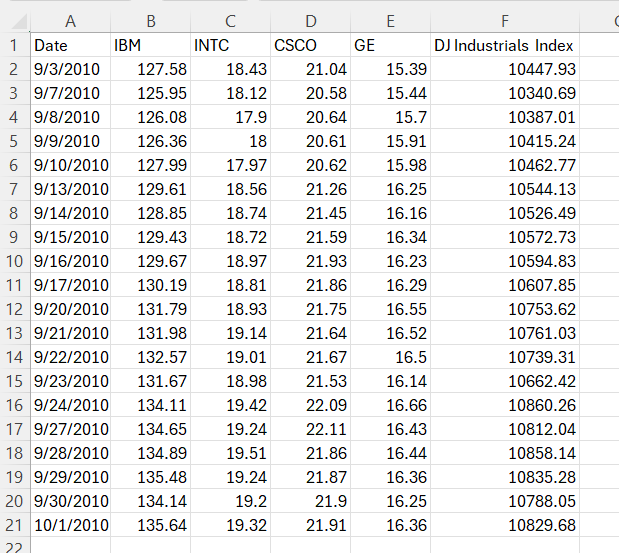Screen dimensions: 619x553
Task: Select index value 10462.77
Action: [505, 165]
